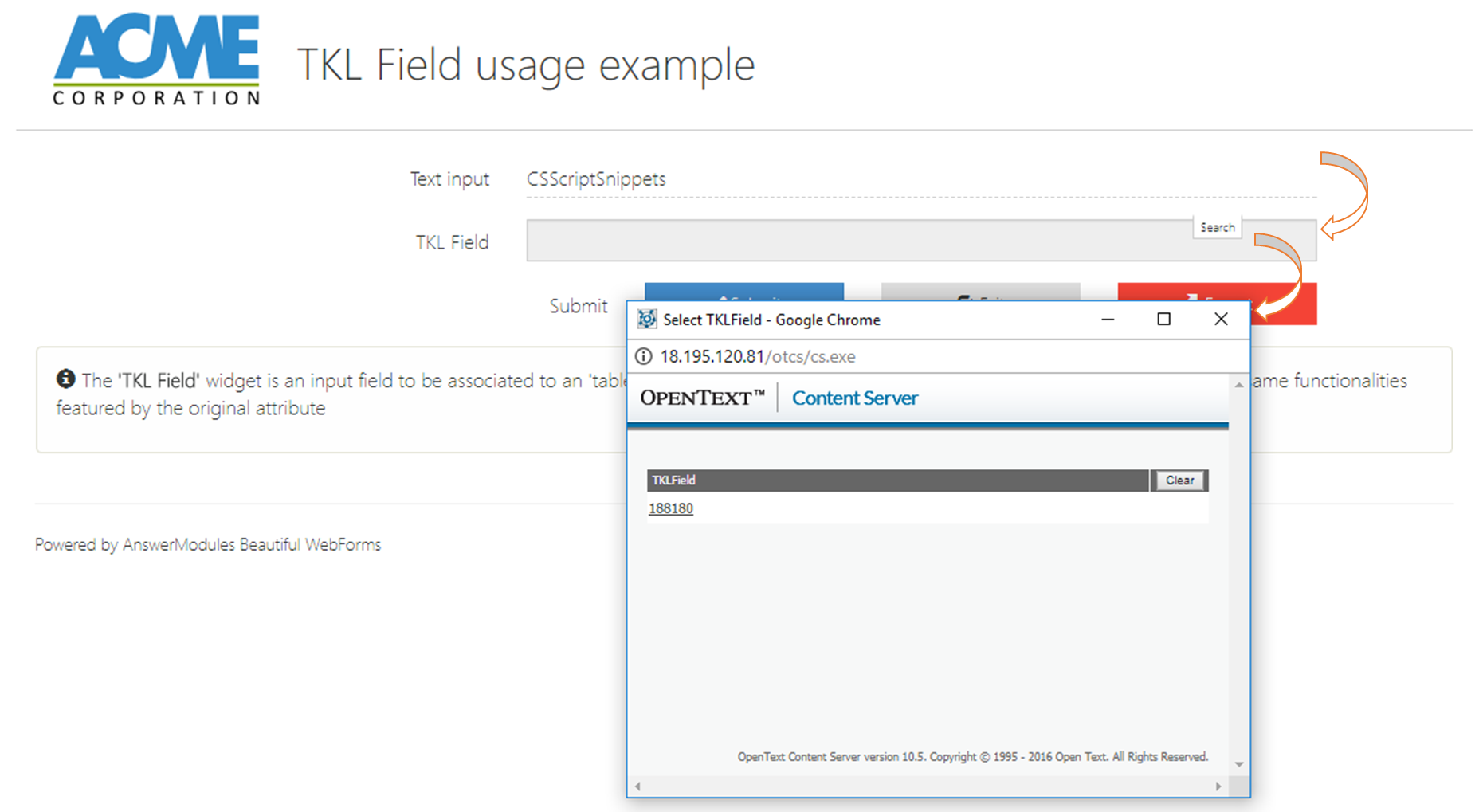Click the blue Submit button
Image resolution: width=1479 pixels, height=812 pixels.
(743, 292)
